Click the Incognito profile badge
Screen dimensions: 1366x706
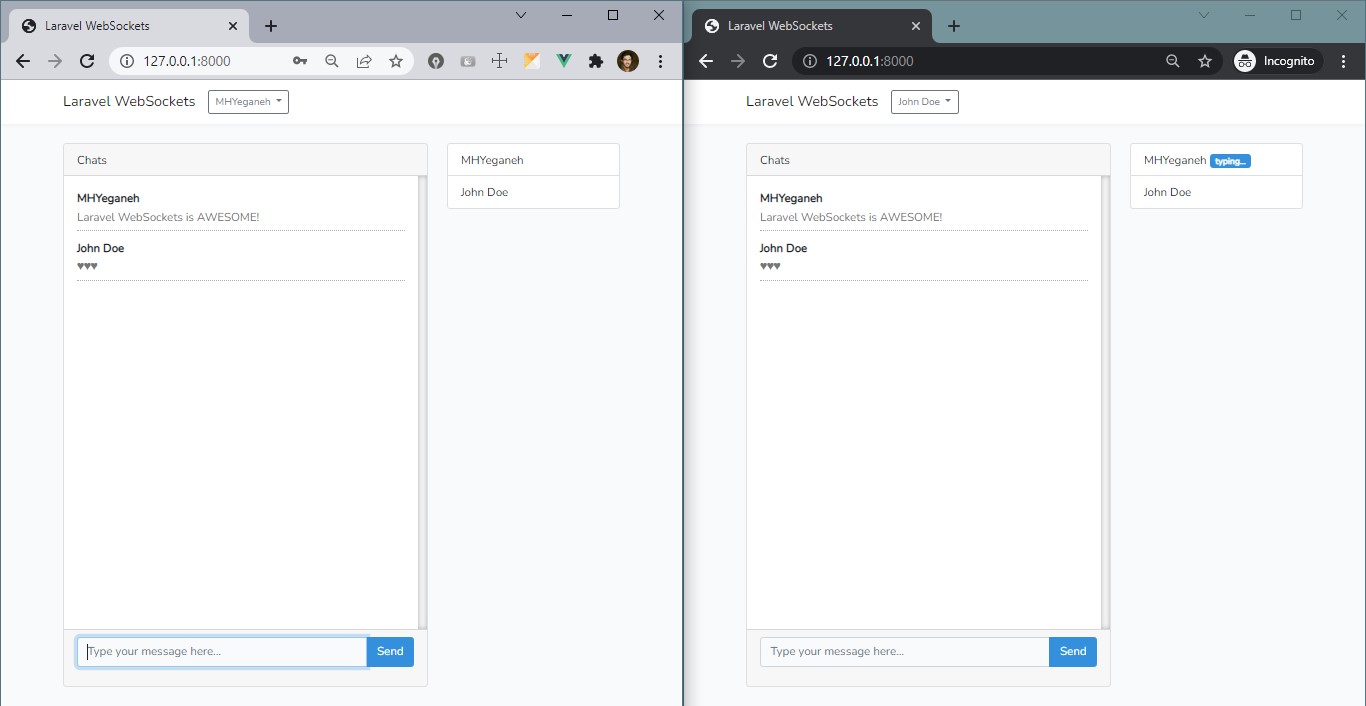[x=1276, y=61]
